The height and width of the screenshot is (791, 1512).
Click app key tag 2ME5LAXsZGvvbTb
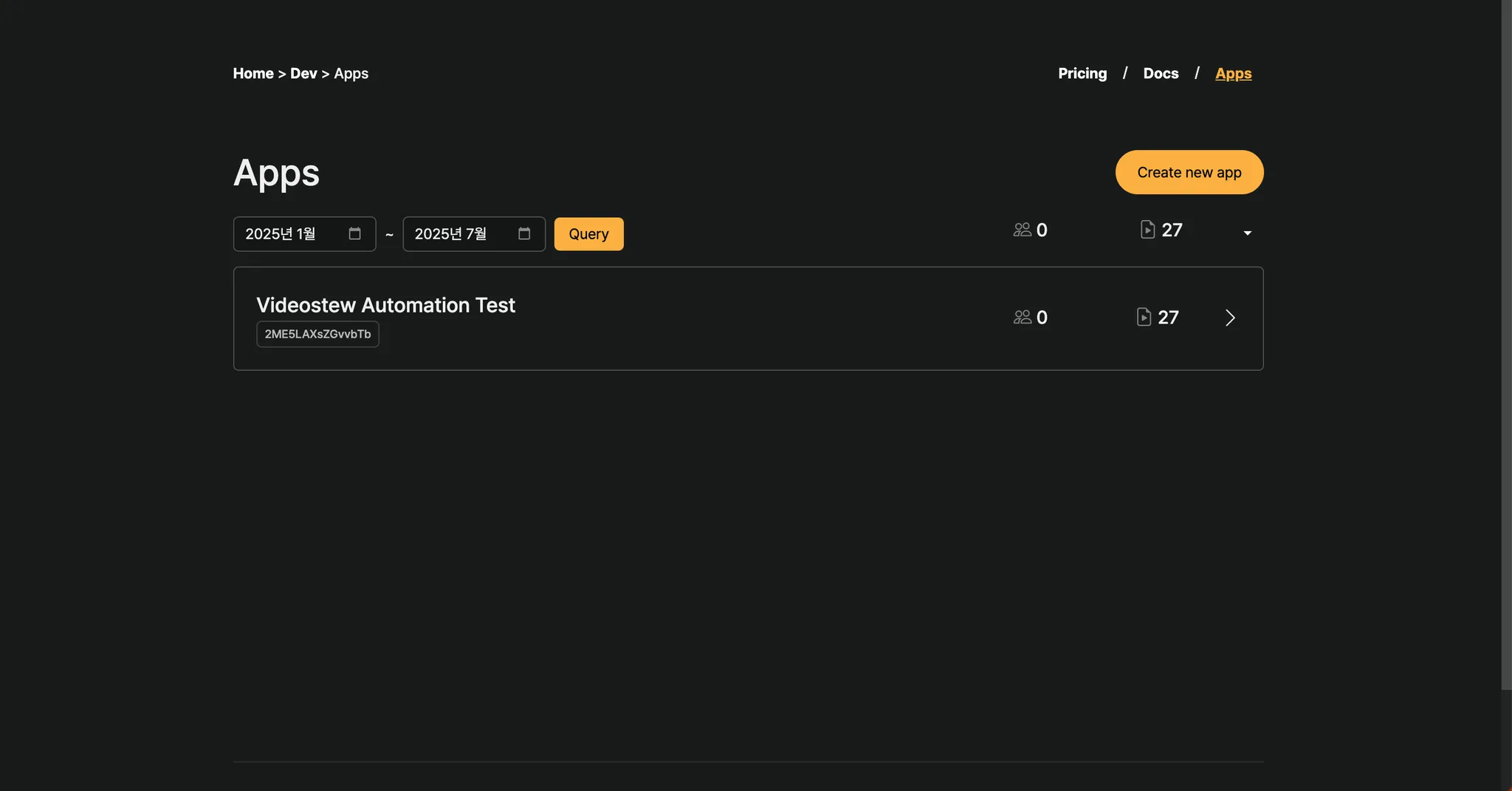coord(317,334)
